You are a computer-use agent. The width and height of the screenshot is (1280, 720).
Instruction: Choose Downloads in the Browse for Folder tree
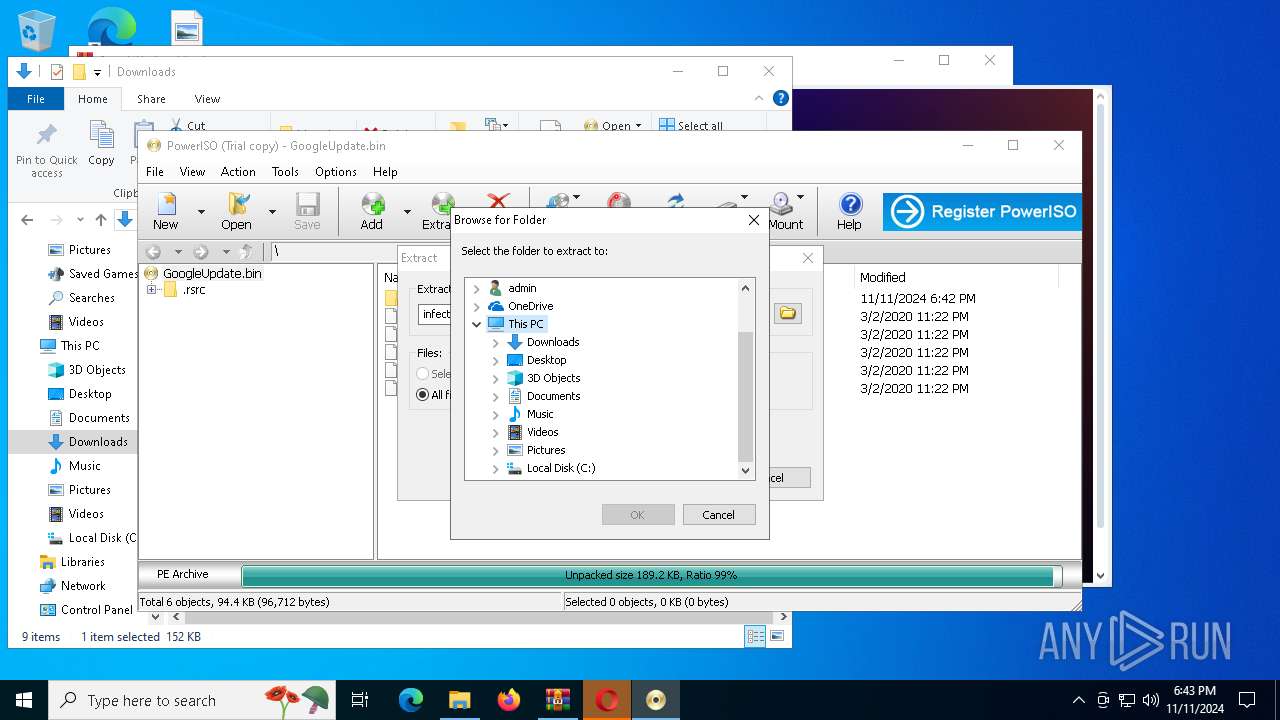click(x=553, y=342)
